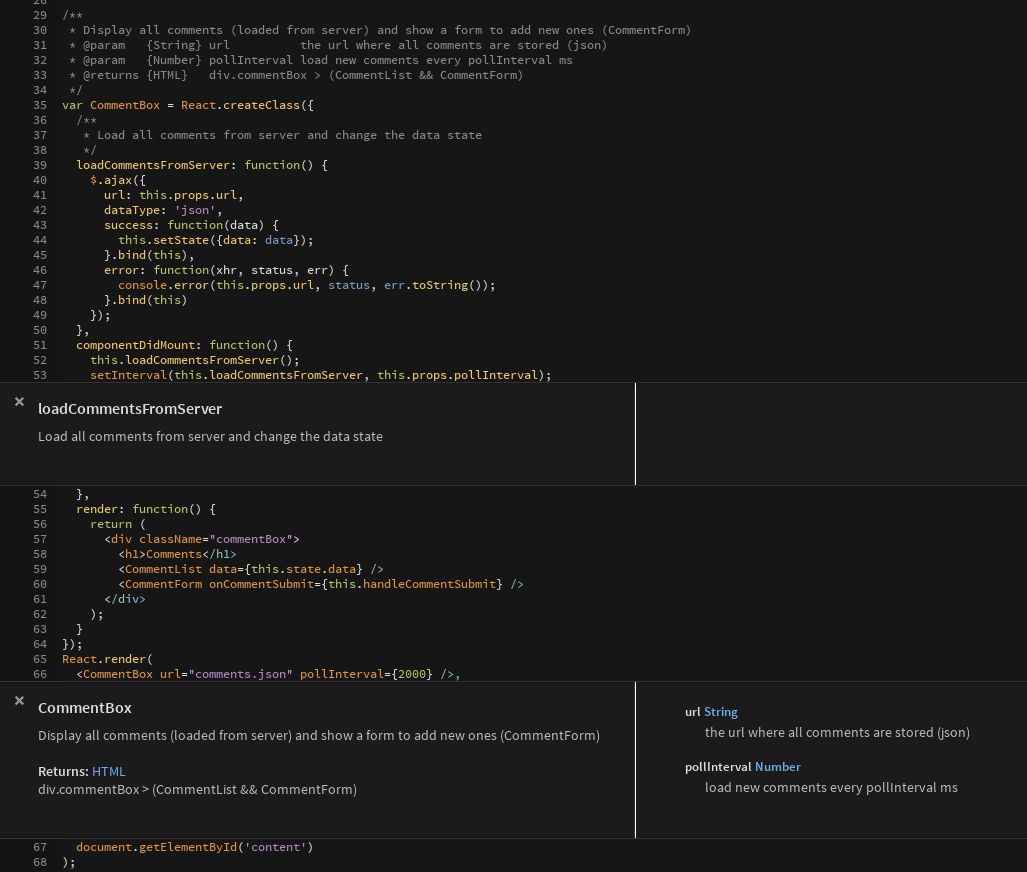
Task: Click line number 55 in the gutter
Action: (40, 509)
